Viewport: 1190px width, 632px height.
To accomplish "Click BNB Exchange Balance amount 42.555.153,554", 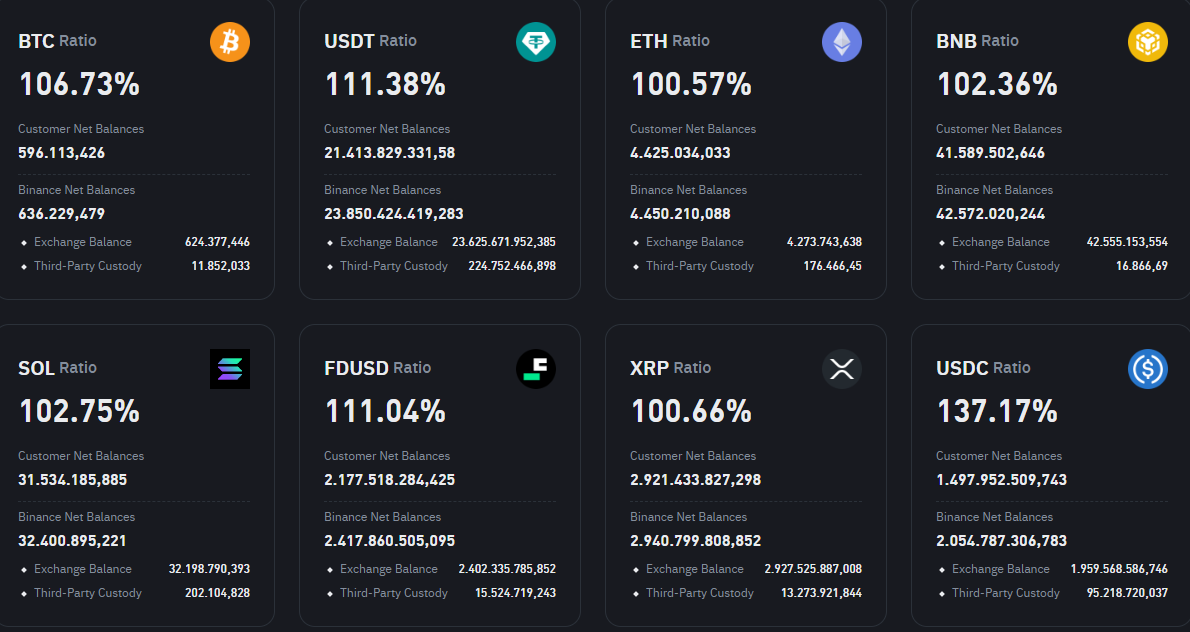I will [1127, 242].
